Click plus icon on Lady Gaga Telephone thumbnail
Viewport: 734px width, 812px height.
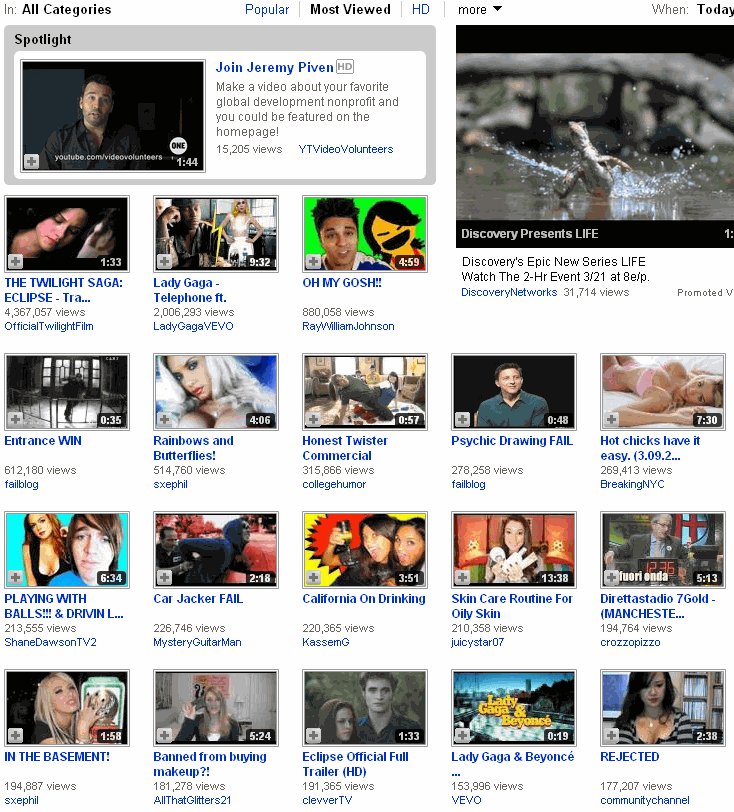(165, 262)
